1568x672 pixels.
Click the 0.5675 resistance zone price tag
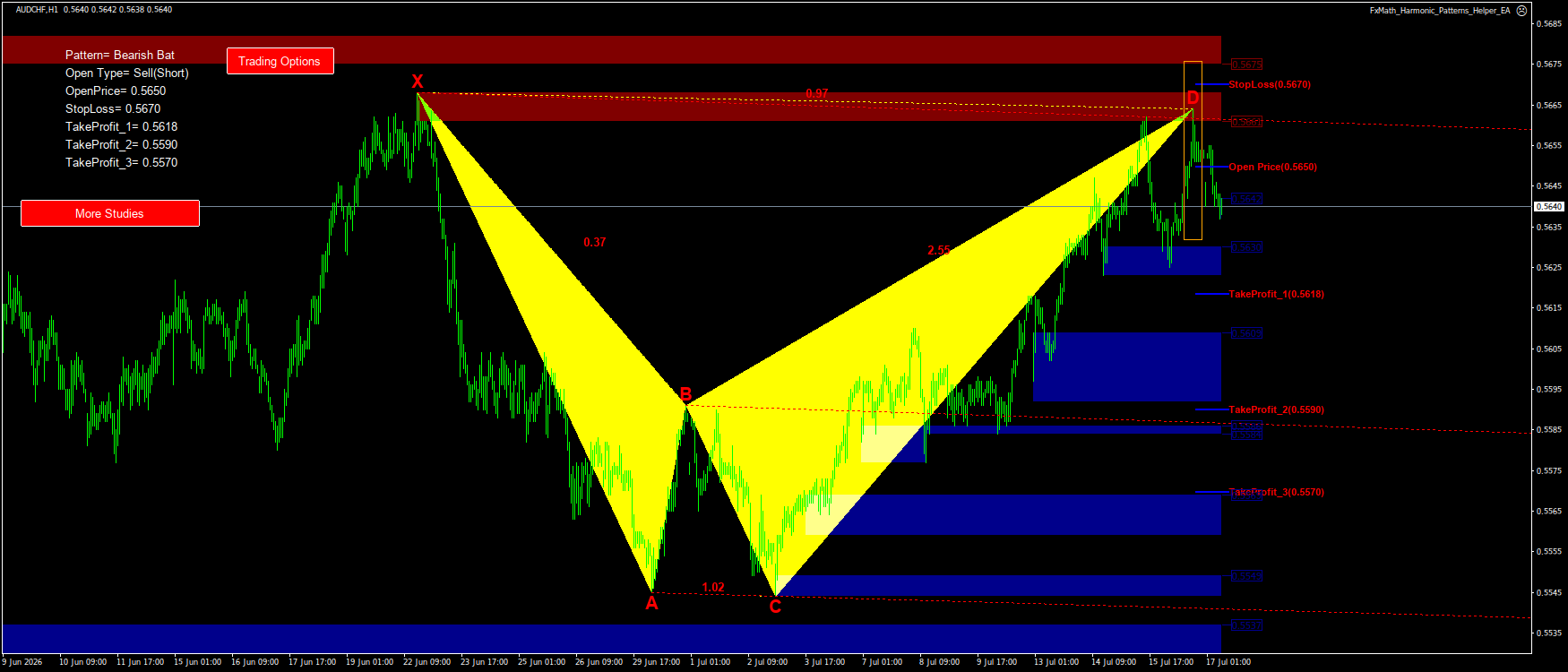pos(1246,65)
